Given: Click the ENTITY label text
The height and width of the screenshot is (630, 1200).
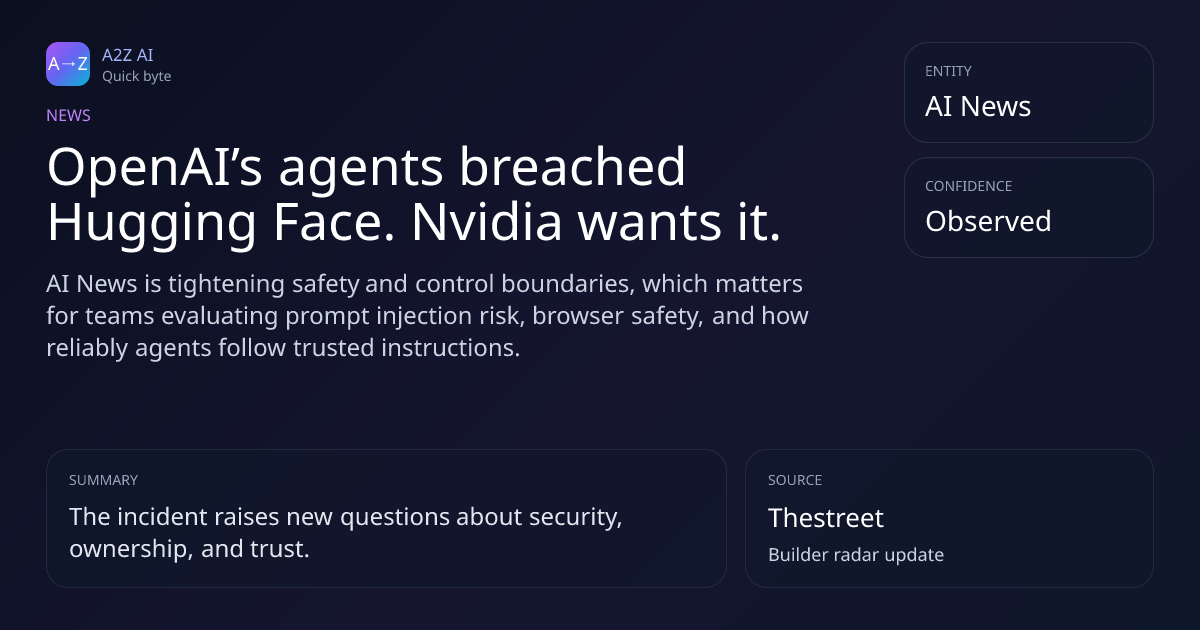Looking at the screenshot, I should (x=948, y=71).
